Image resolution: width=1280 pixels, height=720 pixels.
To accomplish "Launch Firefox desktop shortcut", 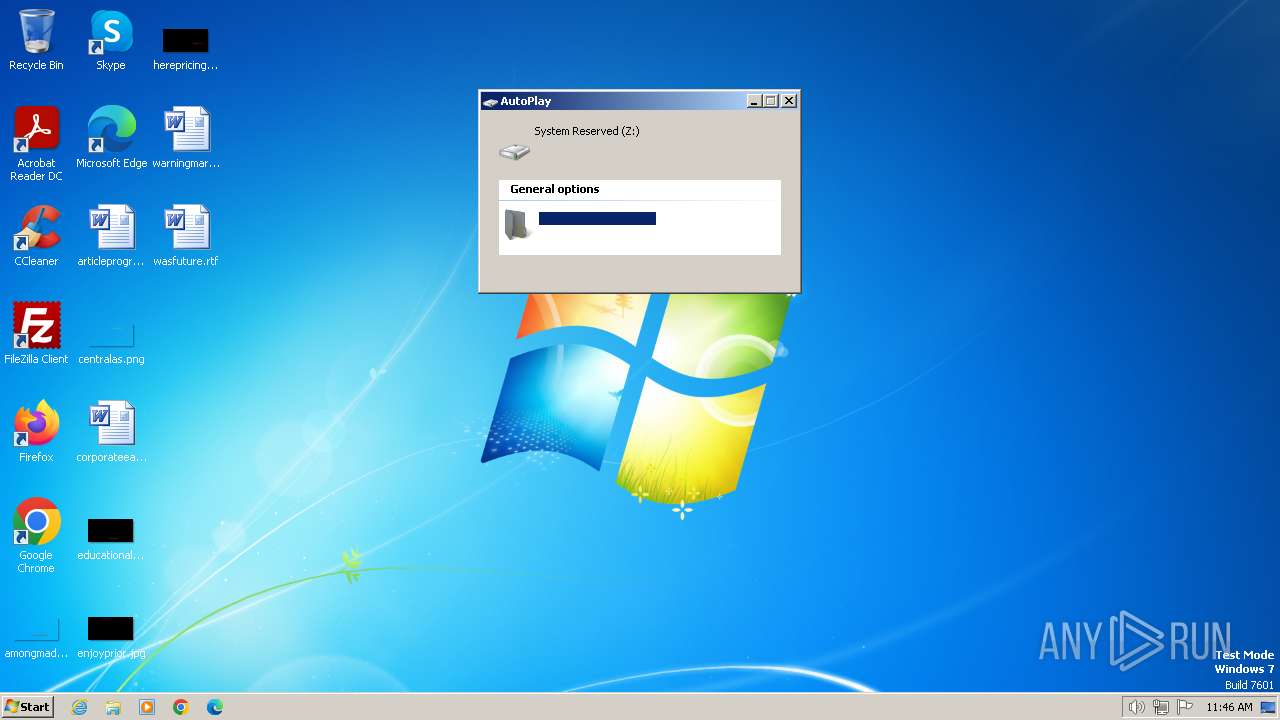I will 36,432.
